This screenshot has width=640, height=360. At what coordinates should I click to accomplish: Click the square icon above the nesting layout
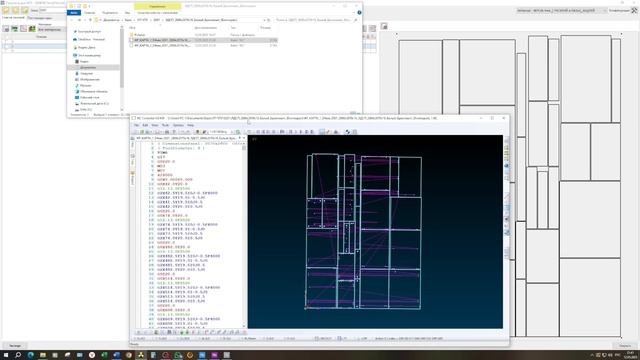(x=384, y=26)
